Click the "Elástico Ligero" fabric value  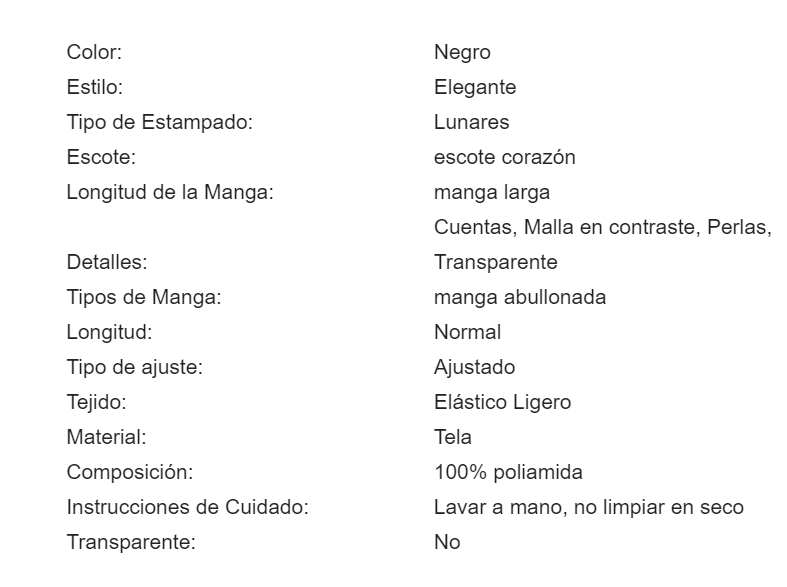[503, 403]
